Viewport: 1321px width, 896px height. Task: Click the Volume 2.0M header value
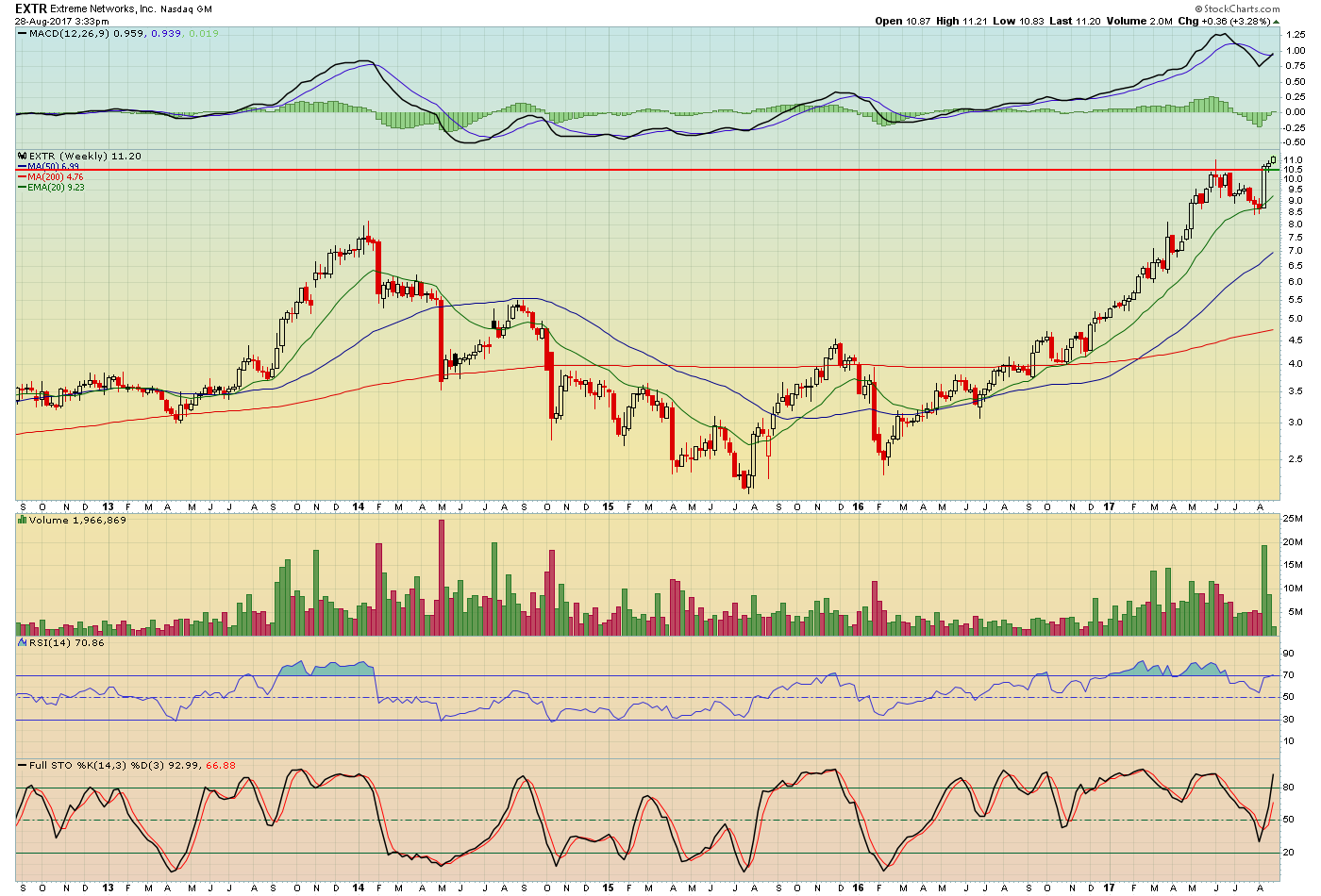point(1140,21)
